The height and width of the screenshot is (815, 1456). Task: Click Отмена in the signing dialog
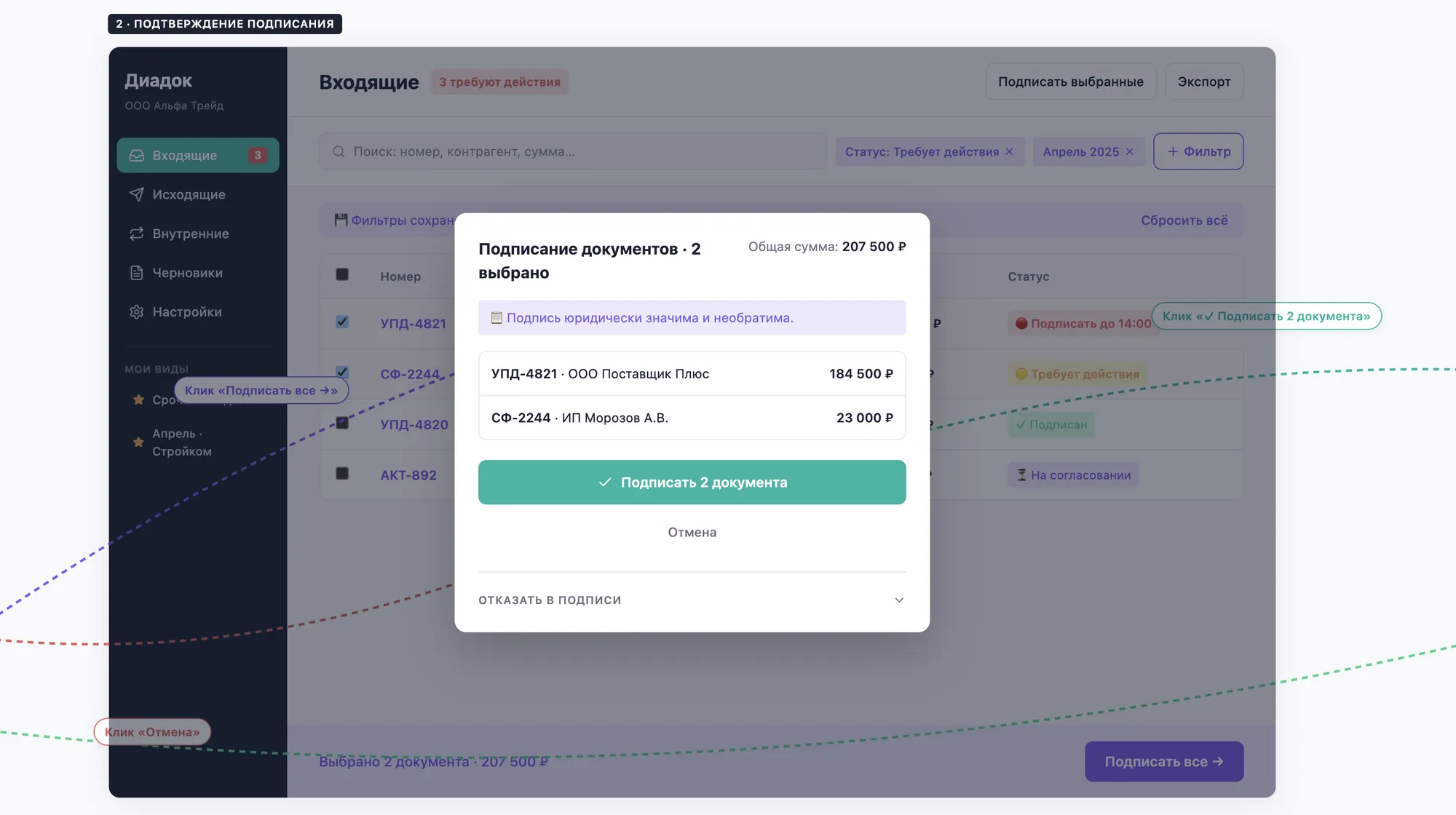(692, 532)
